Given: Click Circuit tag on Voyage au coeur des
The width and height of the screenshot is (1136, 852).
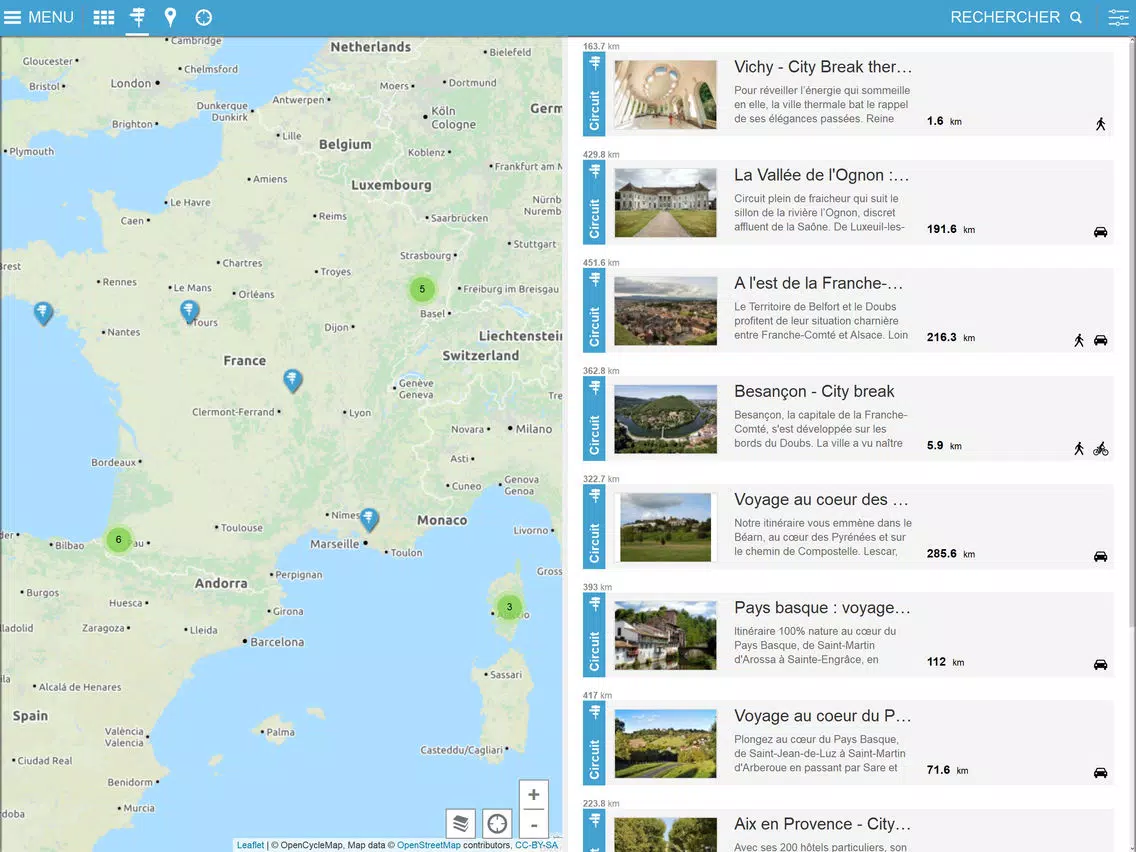Looking at the screenshot, I should pos(594,527).
